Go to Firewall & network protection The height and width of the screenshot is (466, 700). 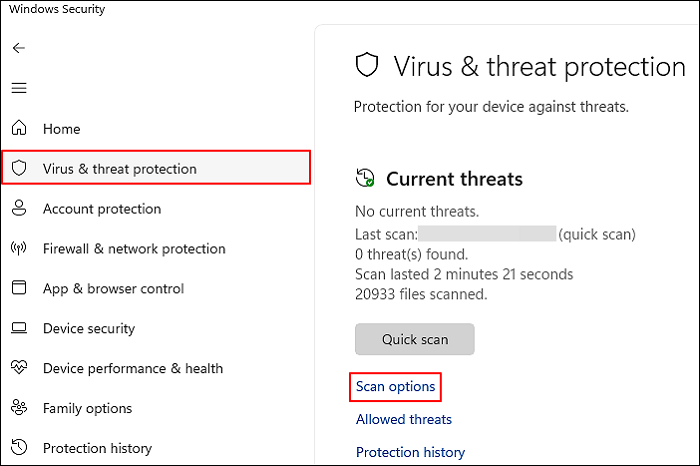coord(134,249)
